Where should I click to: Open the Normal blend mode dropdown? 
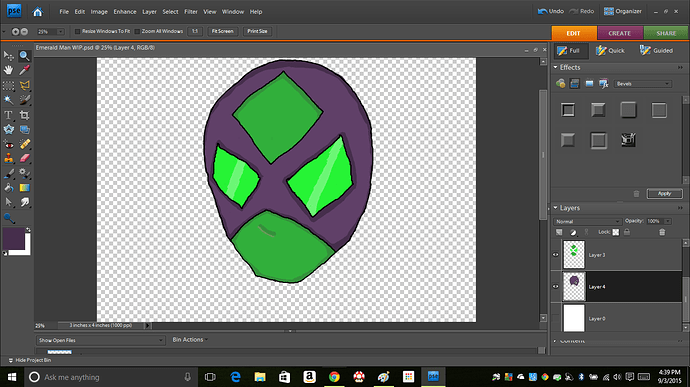click(587, 221)
